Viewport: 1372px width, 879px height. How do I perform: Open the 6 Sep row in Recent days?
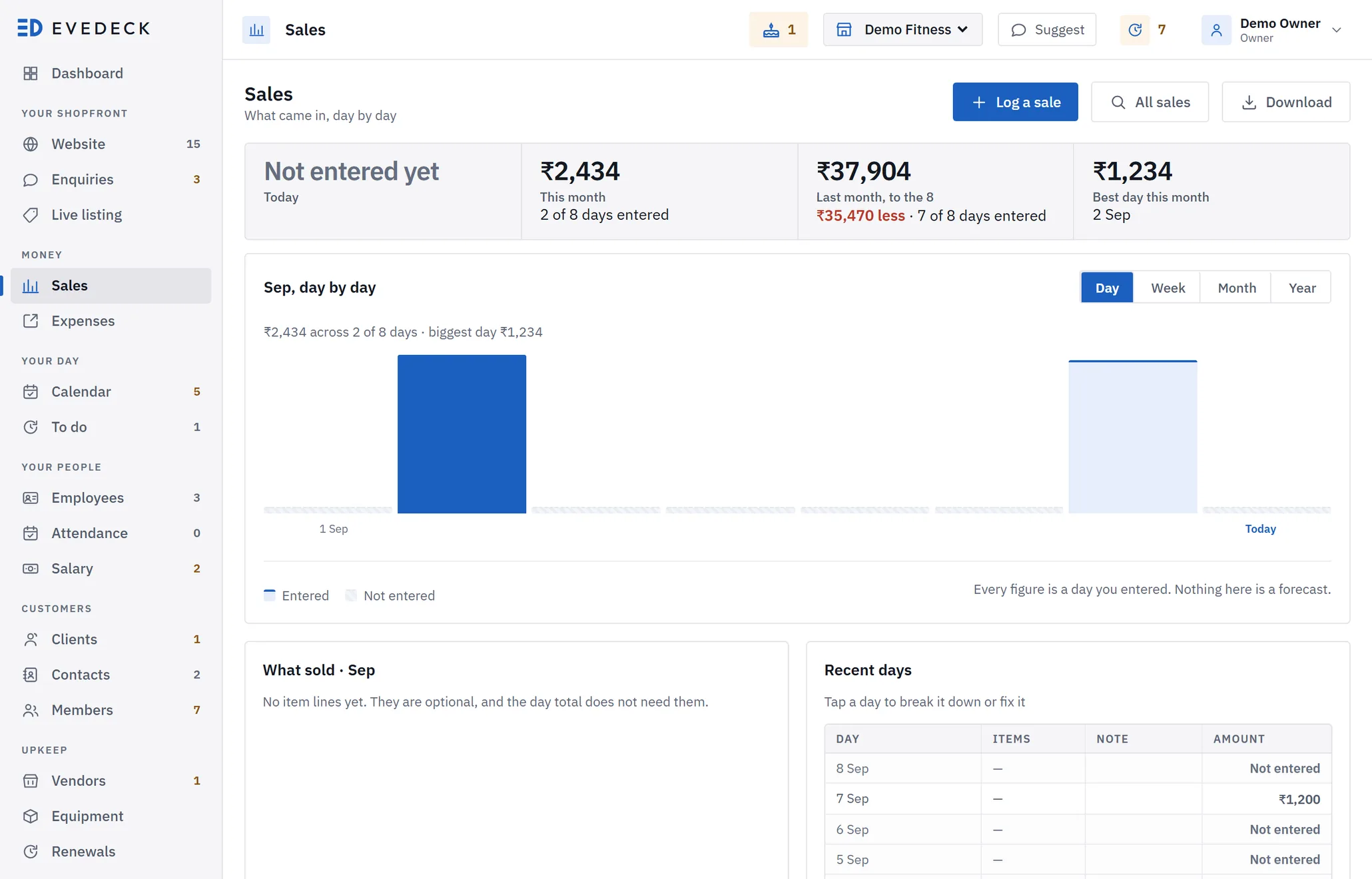(1078, 830)
